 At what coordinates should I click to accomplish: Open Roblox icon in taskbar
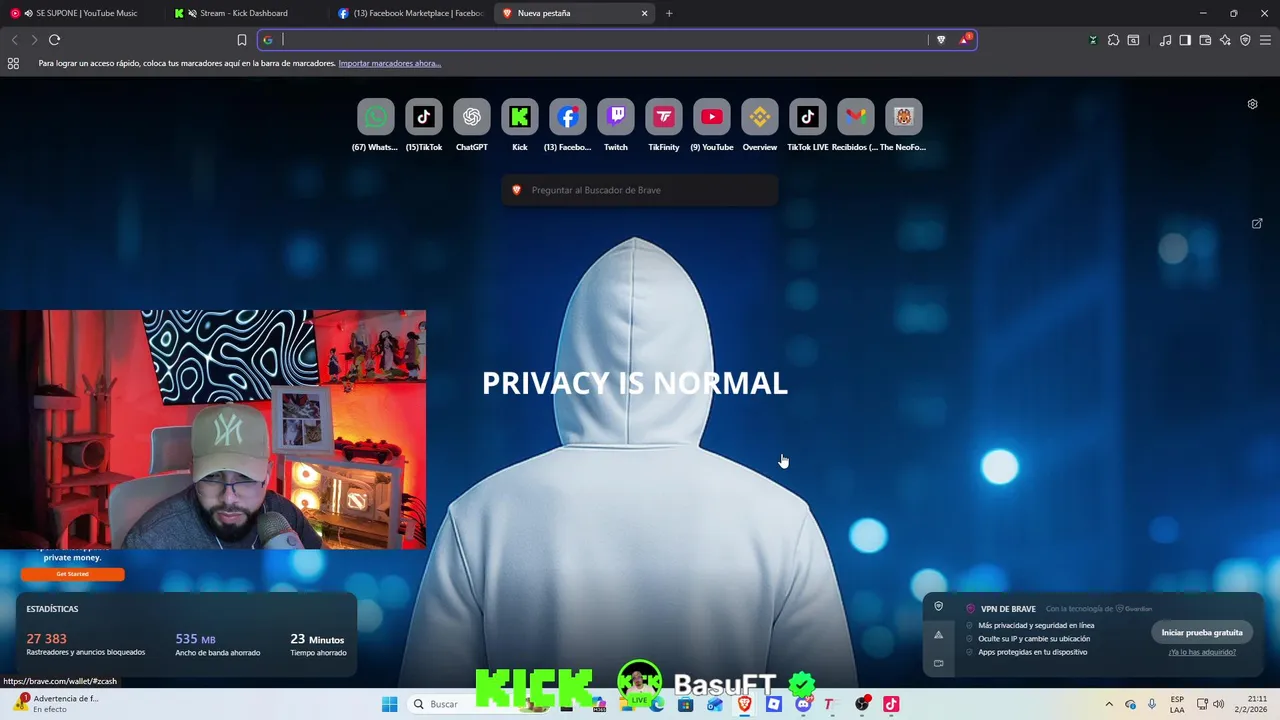click(x=773, y=704)
